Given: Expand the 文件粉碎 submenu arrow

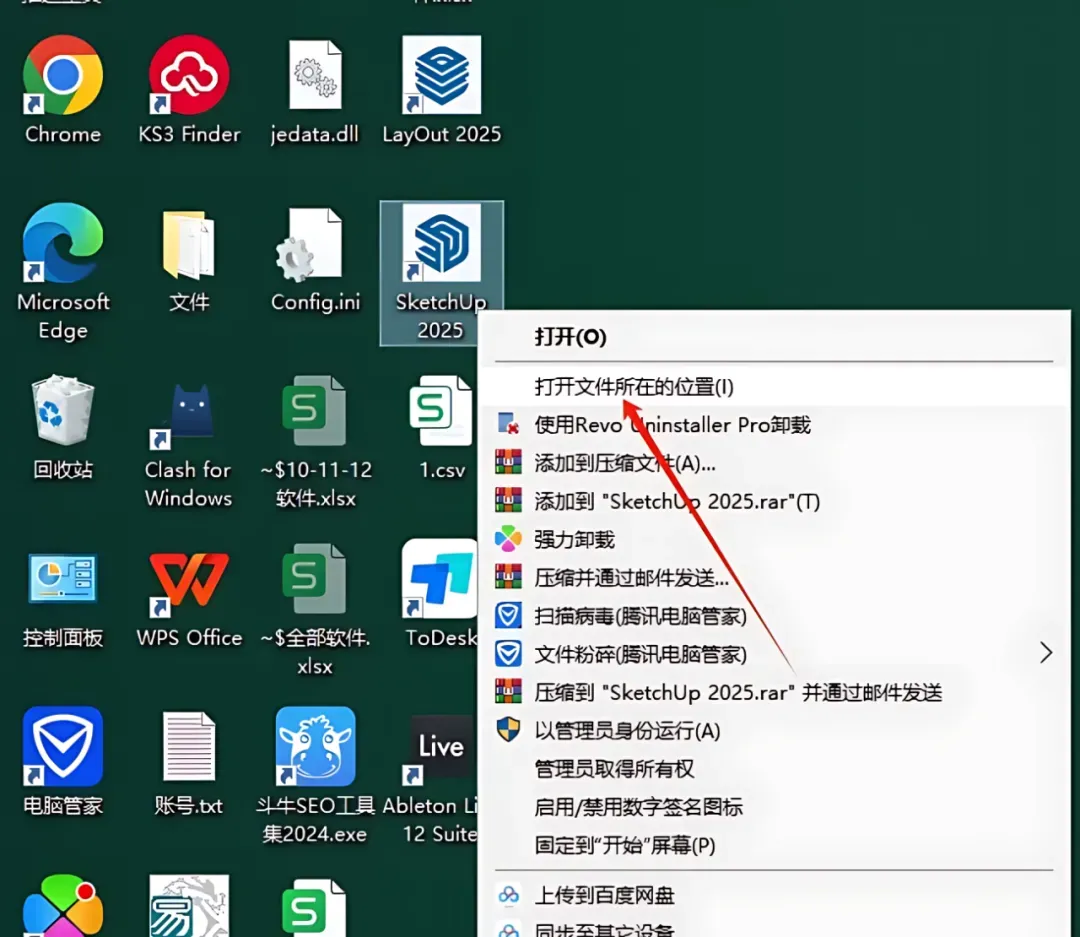Looking at the screenshot, I should (x=1046, y=652).
